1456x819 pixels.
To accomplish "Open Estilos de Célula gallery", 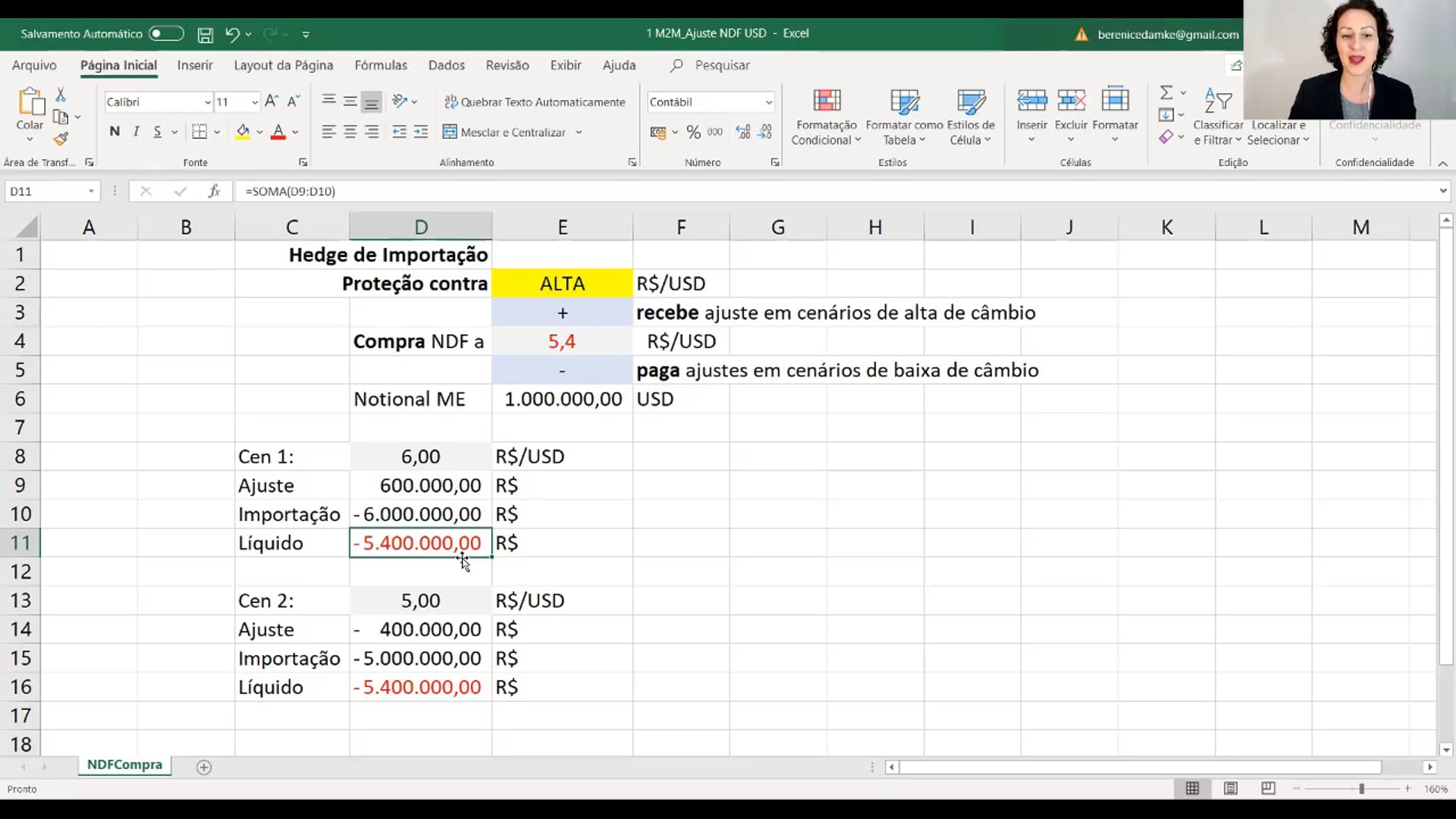I will [x=971, y=116].
